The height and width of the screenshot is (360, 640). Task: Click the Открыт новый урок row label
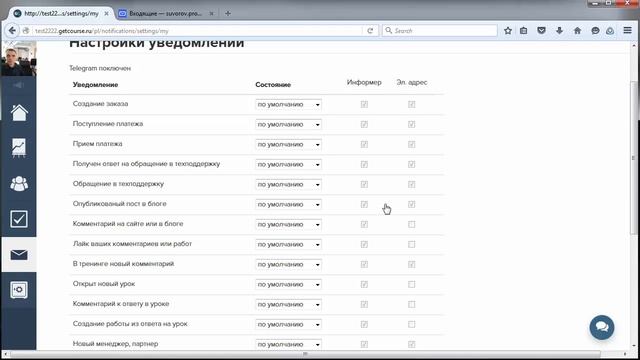[104, 284]
